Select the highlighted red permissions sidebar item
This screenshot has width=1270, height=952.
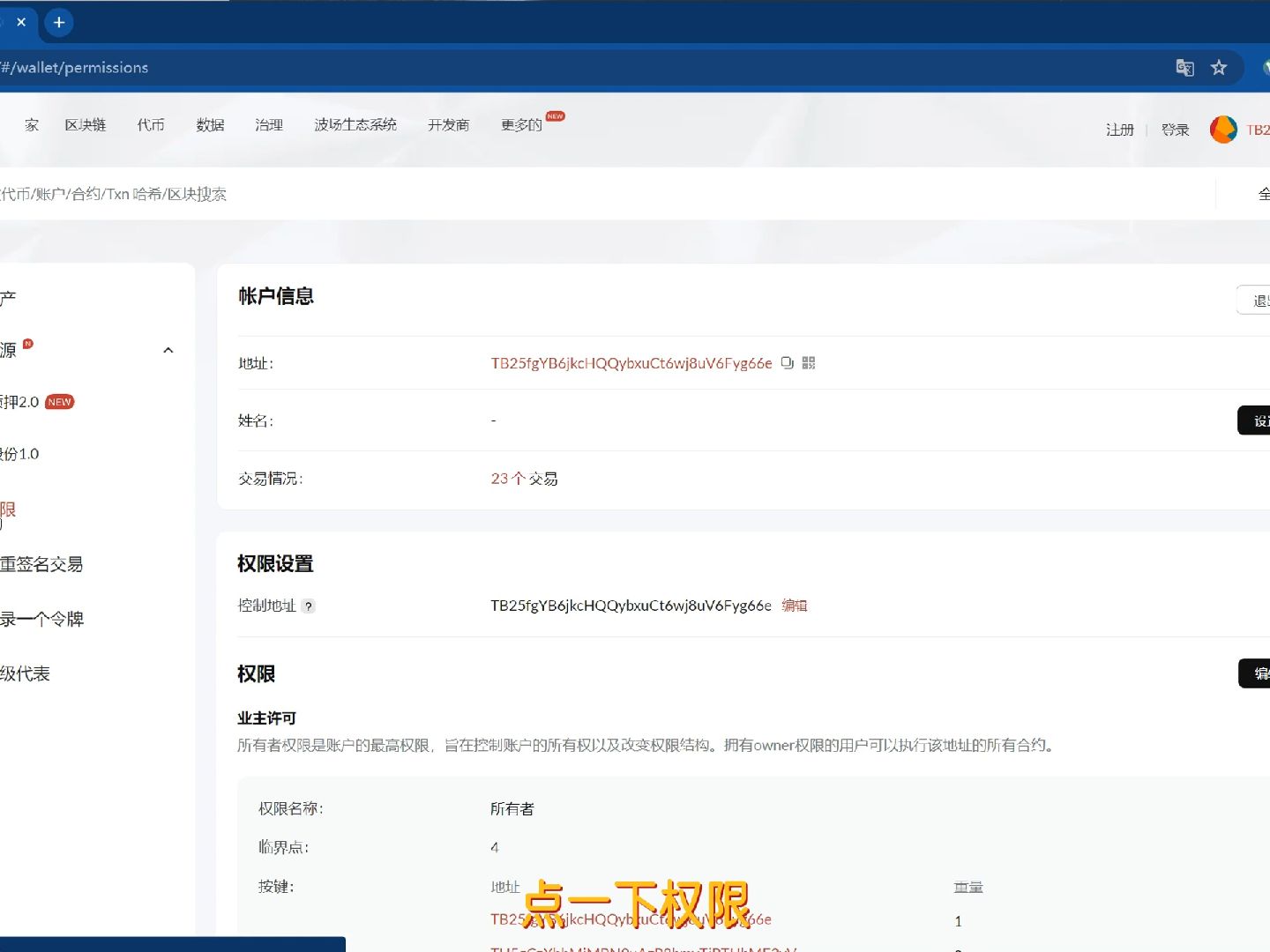click(8, 509)
